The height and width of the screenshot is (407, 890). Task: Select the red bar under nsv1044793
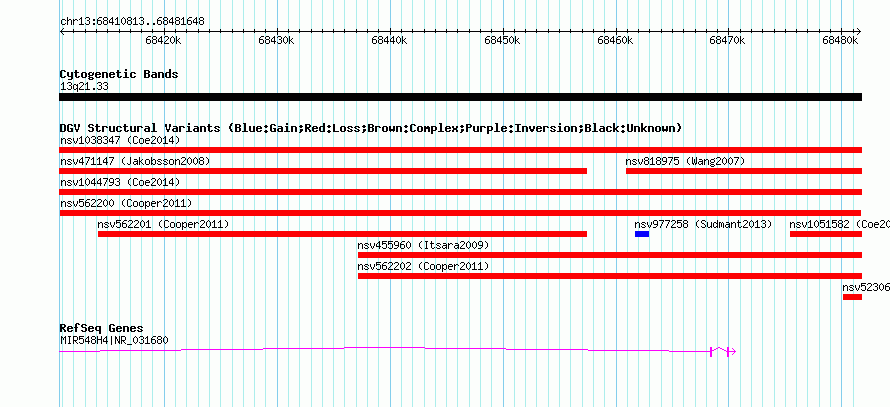[460, 192]
